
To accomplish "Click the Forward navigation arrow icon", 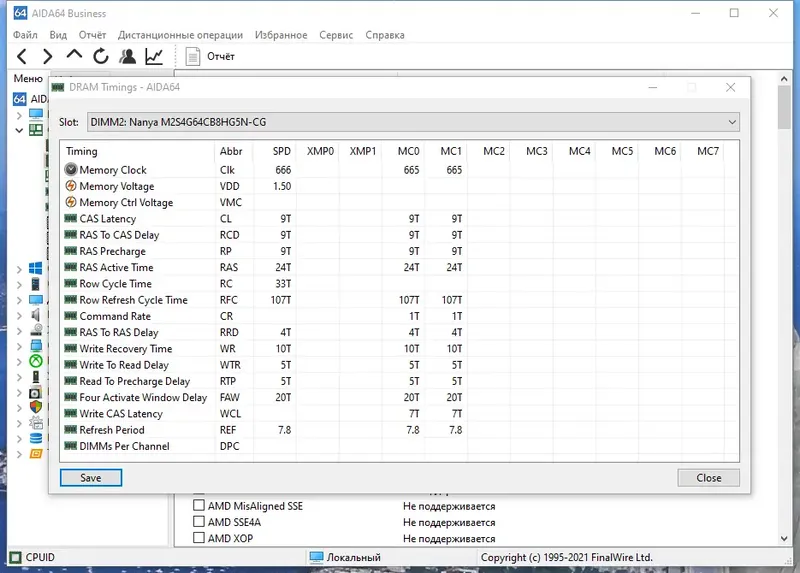I will click(47, 56).
